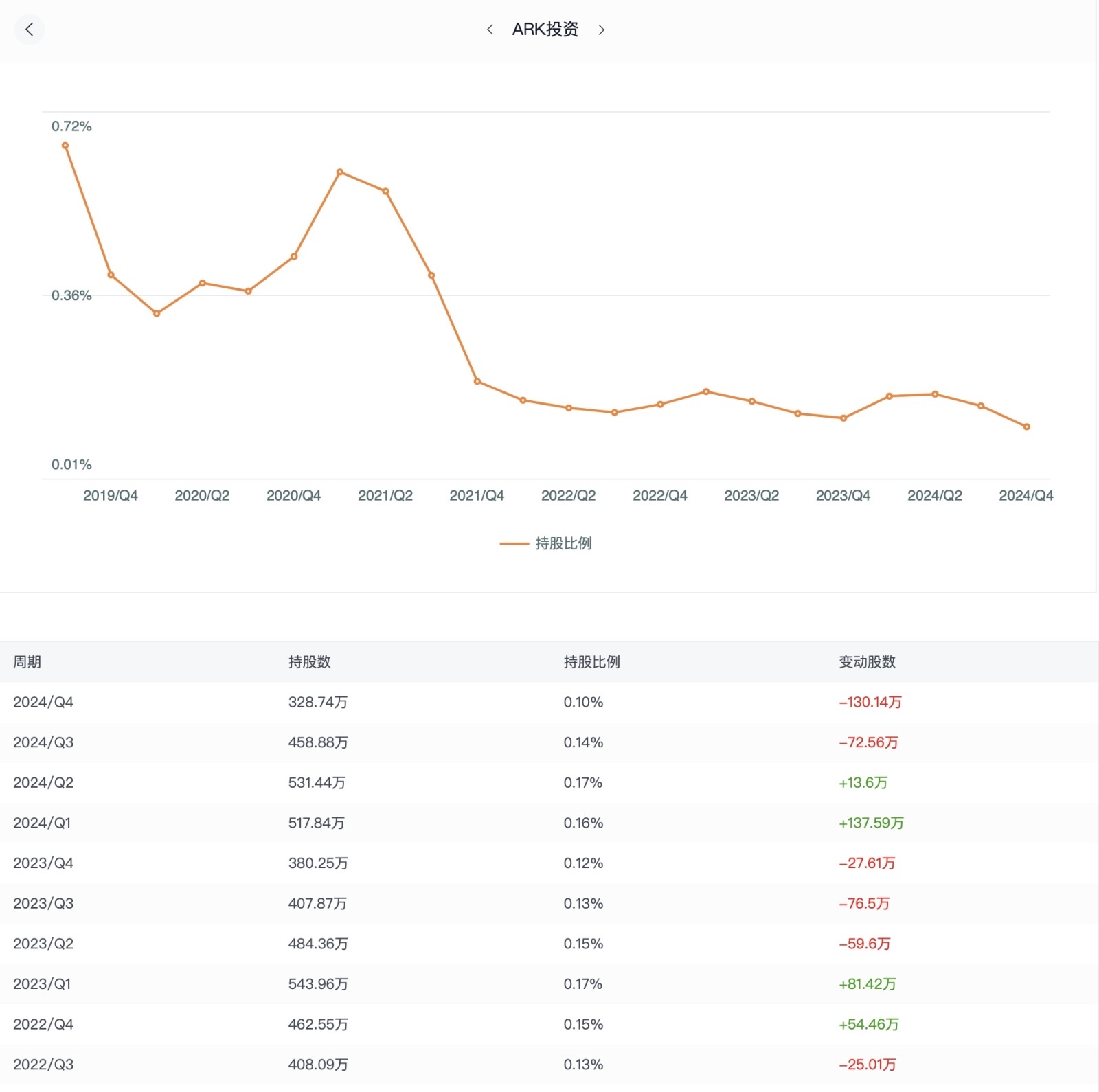Screen dimensions: 1099x1092
Task: Select the 2024/Q3 table row period
Action: tap(43, 742)
